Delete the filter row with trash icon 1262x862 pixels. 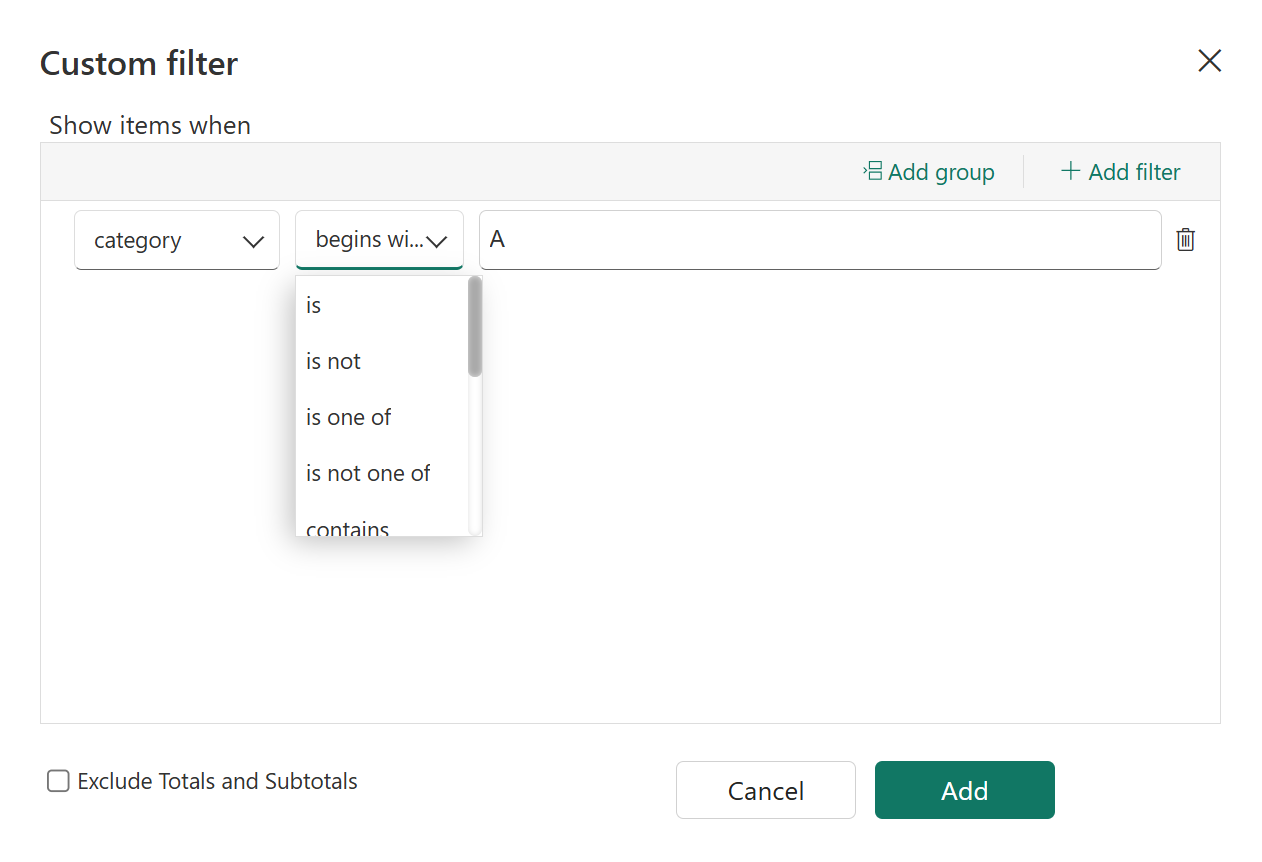[1185, 240]
